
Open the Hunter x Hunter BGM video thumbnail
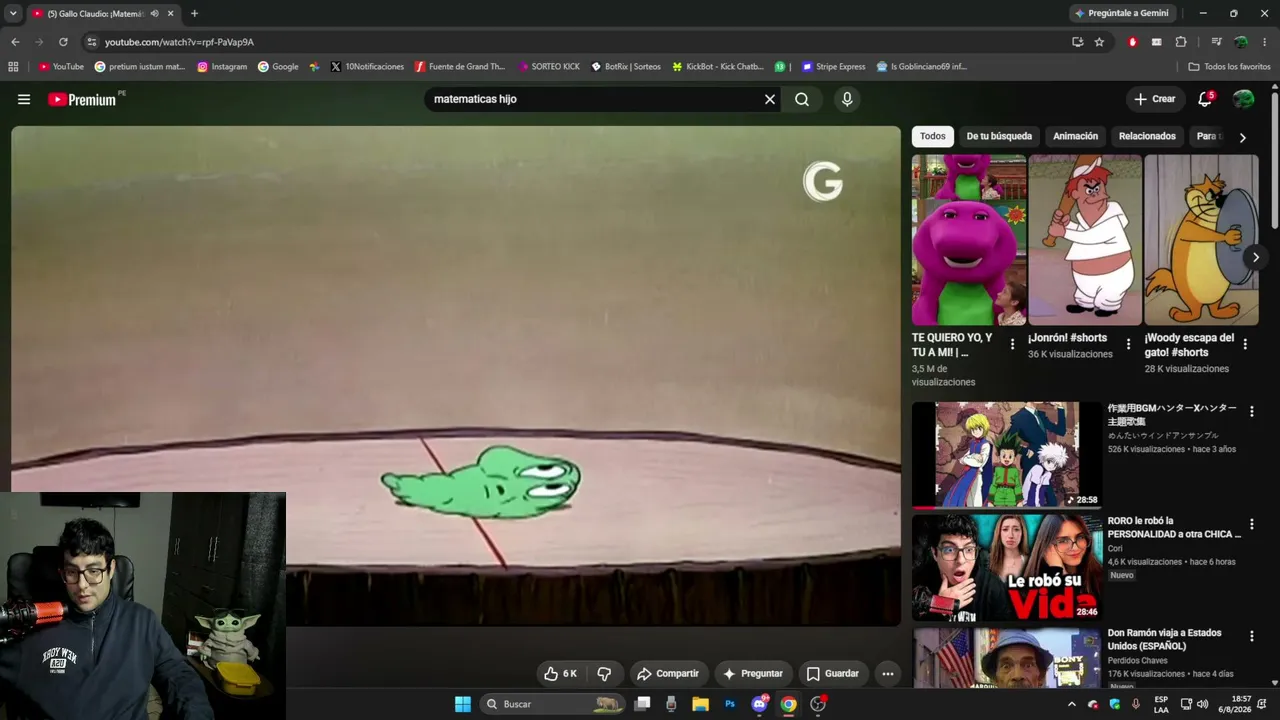click(x=1007, y=455)
